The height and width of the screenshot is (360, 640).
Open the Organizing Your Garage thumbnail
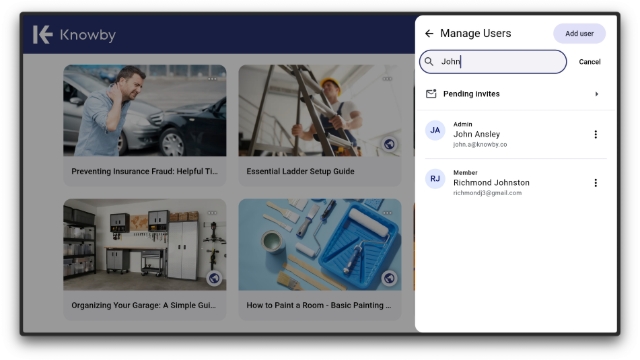[x=144, y=244]
